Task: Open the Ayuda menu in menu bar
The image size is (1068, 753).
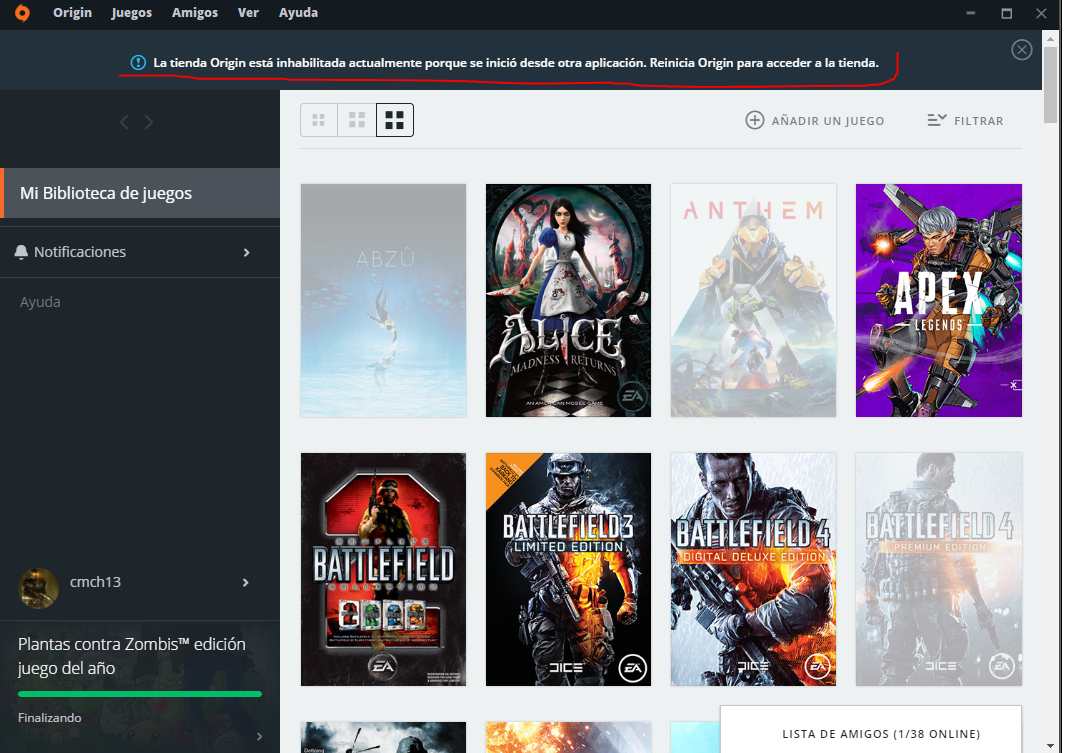Action: (x=298, y=13)
